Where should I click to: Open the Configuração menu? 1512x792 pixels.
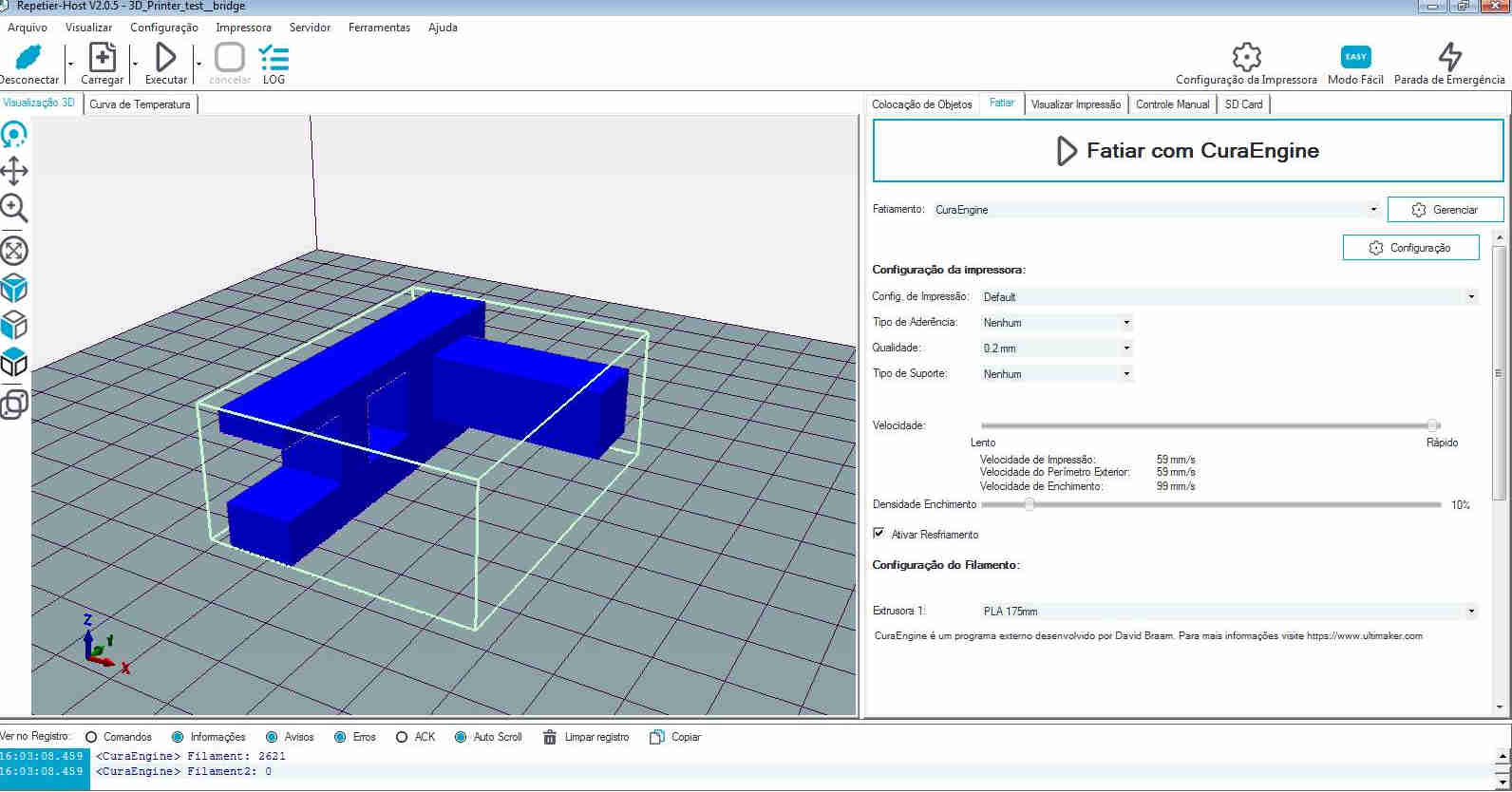pos(164,28)
